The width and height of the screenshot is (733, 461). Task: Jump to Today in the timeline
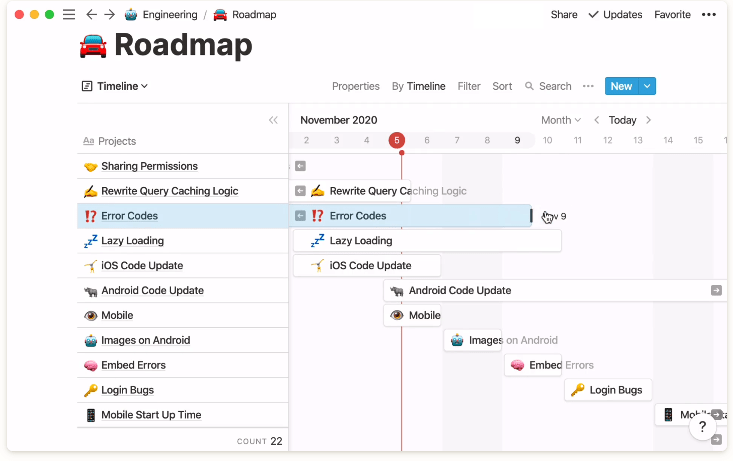(x=622, y=120)
